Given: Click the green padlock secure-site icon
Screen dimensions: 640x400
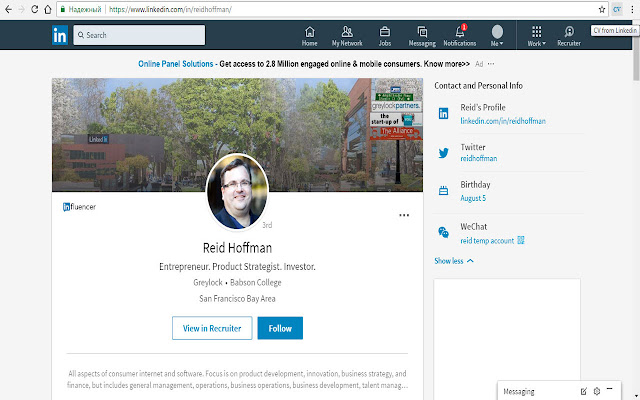Looking at the screenshot, I should coord(63,9).
